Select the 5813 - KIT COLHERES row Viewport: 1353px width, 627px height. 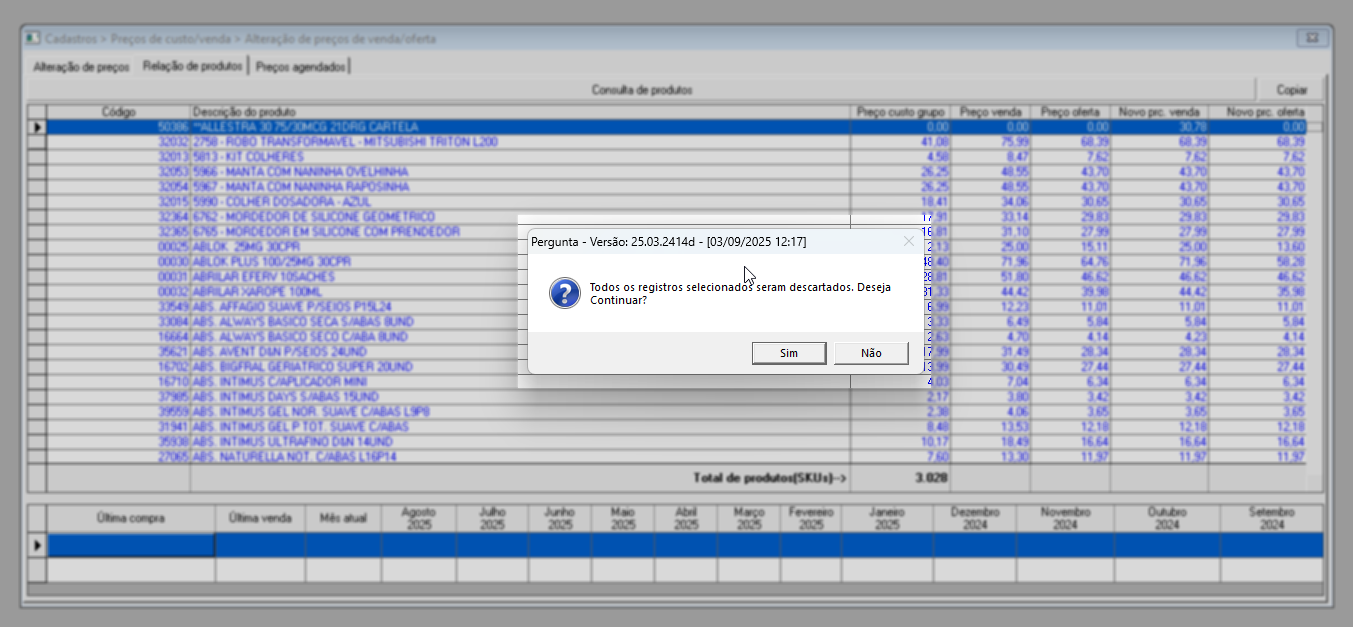click(676, 157)
